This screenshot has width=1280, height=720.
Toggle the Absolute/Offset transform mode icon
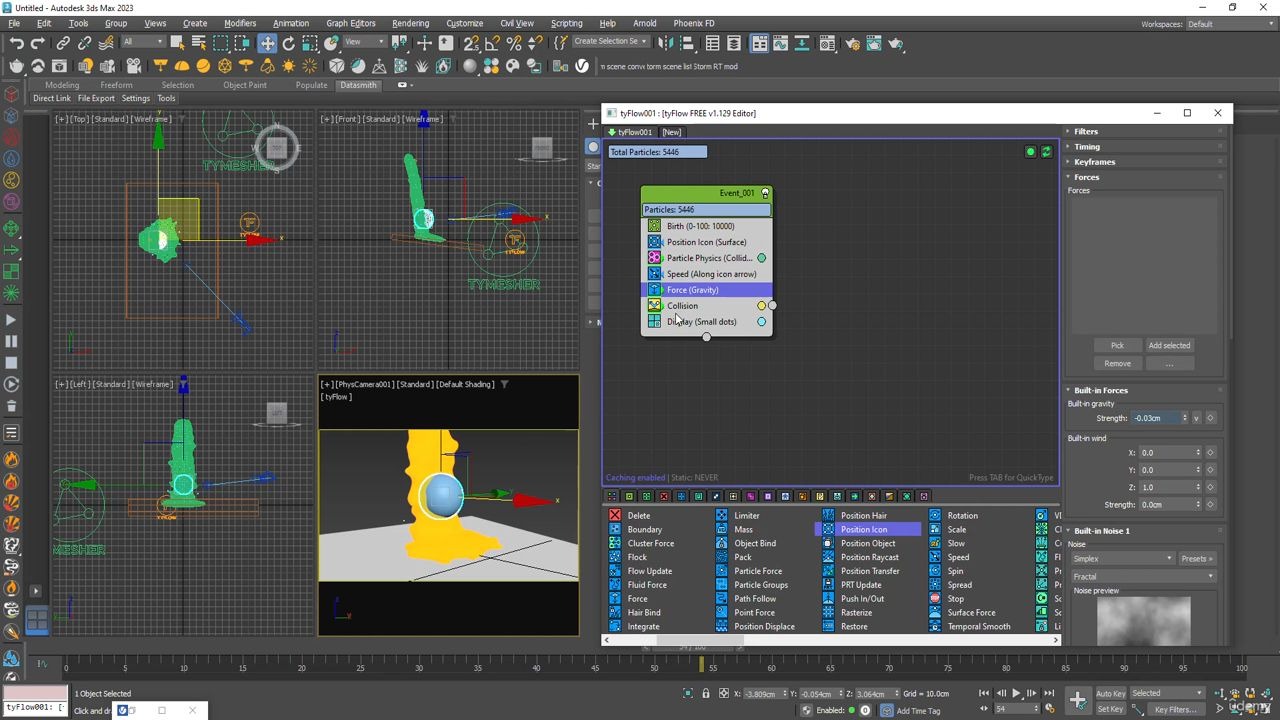click(723, 694)
